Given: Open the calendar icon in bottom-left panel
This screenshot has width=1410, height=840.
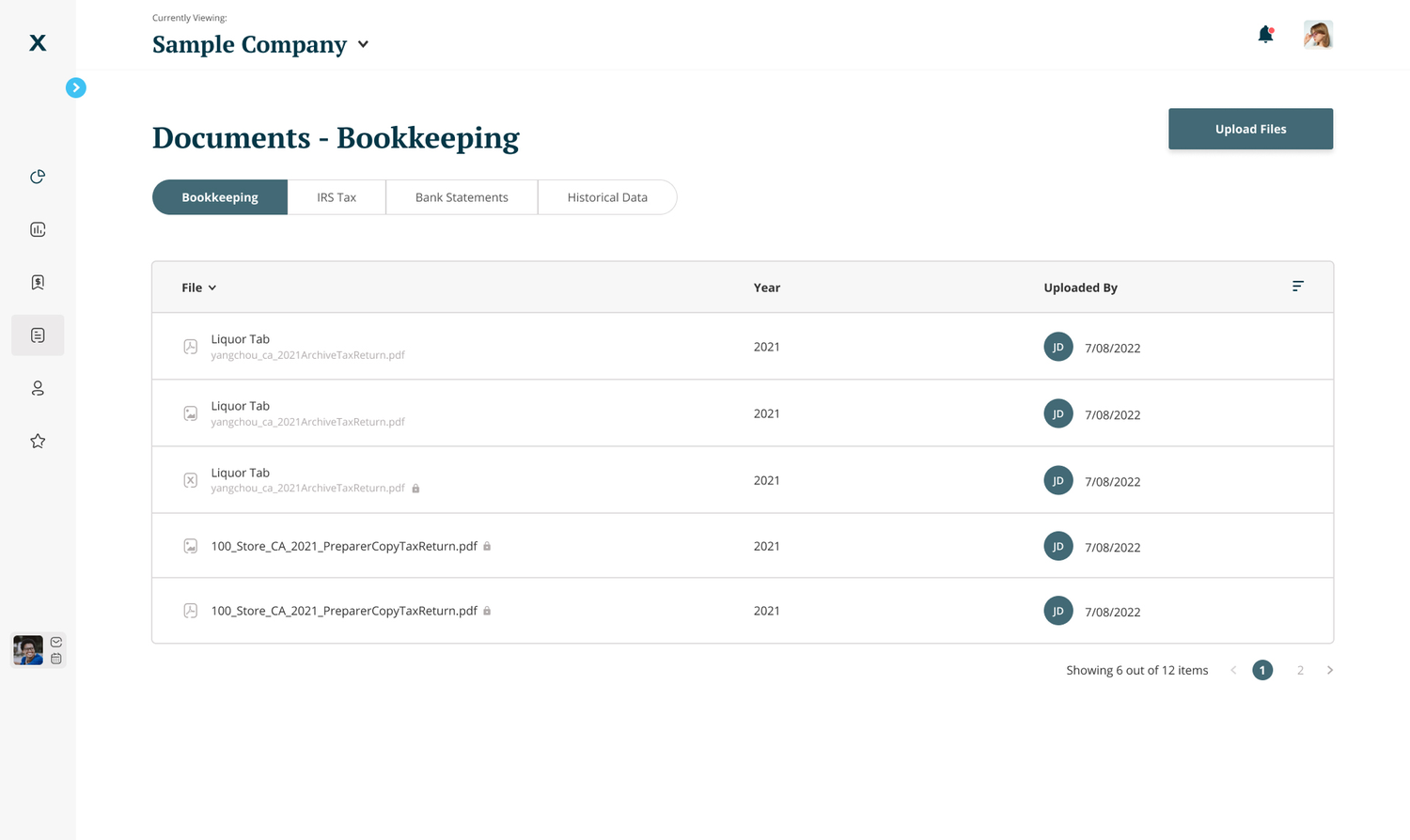Looking at the screenshot, I should tap(55, 659).
